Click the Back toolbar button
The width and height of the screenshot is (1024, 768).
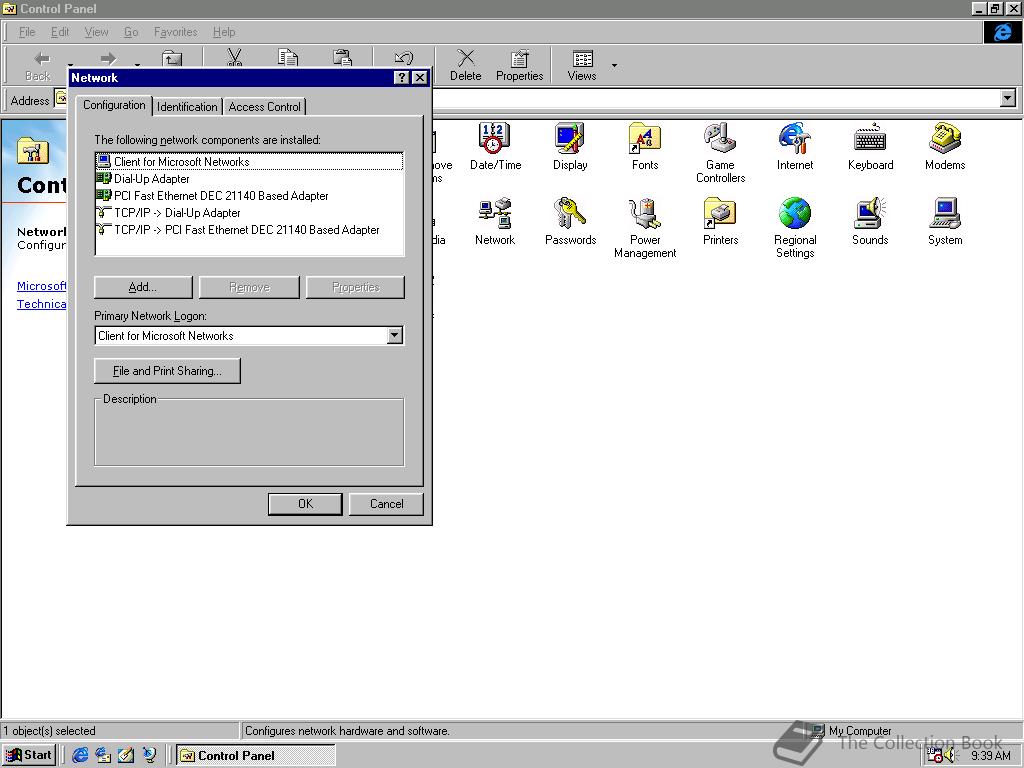[38, 65]
